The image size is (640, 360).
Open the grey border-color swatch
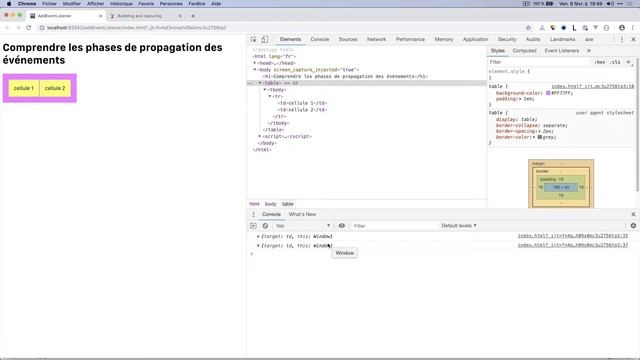[x=540, y=137]
